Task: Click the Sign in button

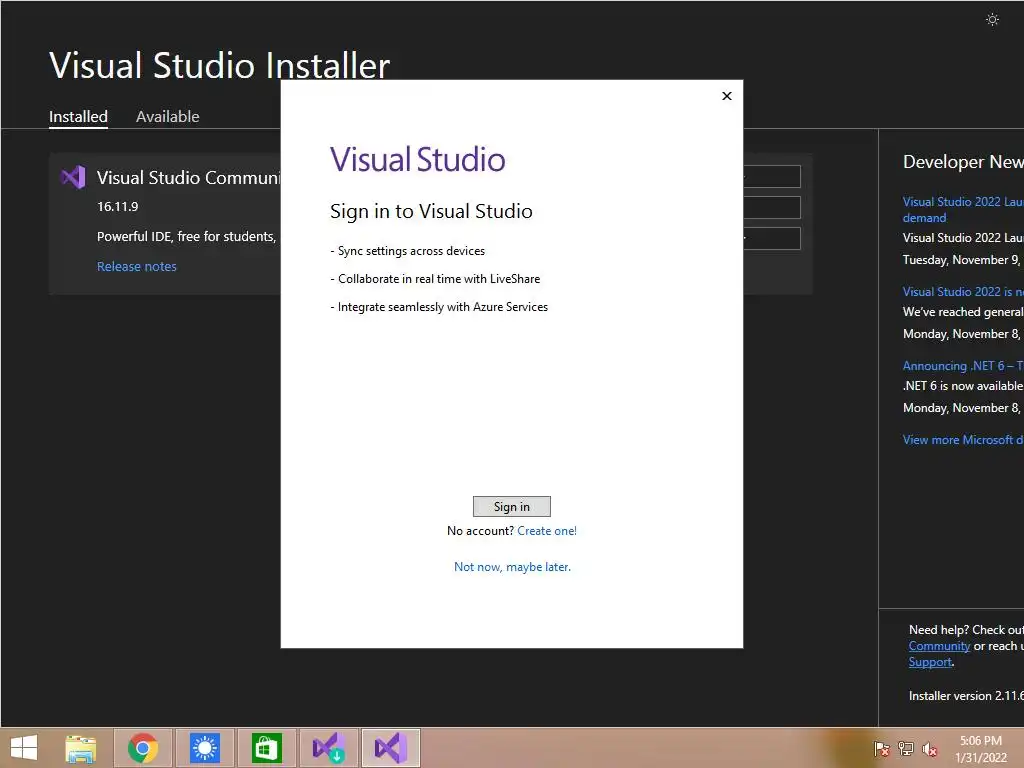Action: (x=511, y=507)
